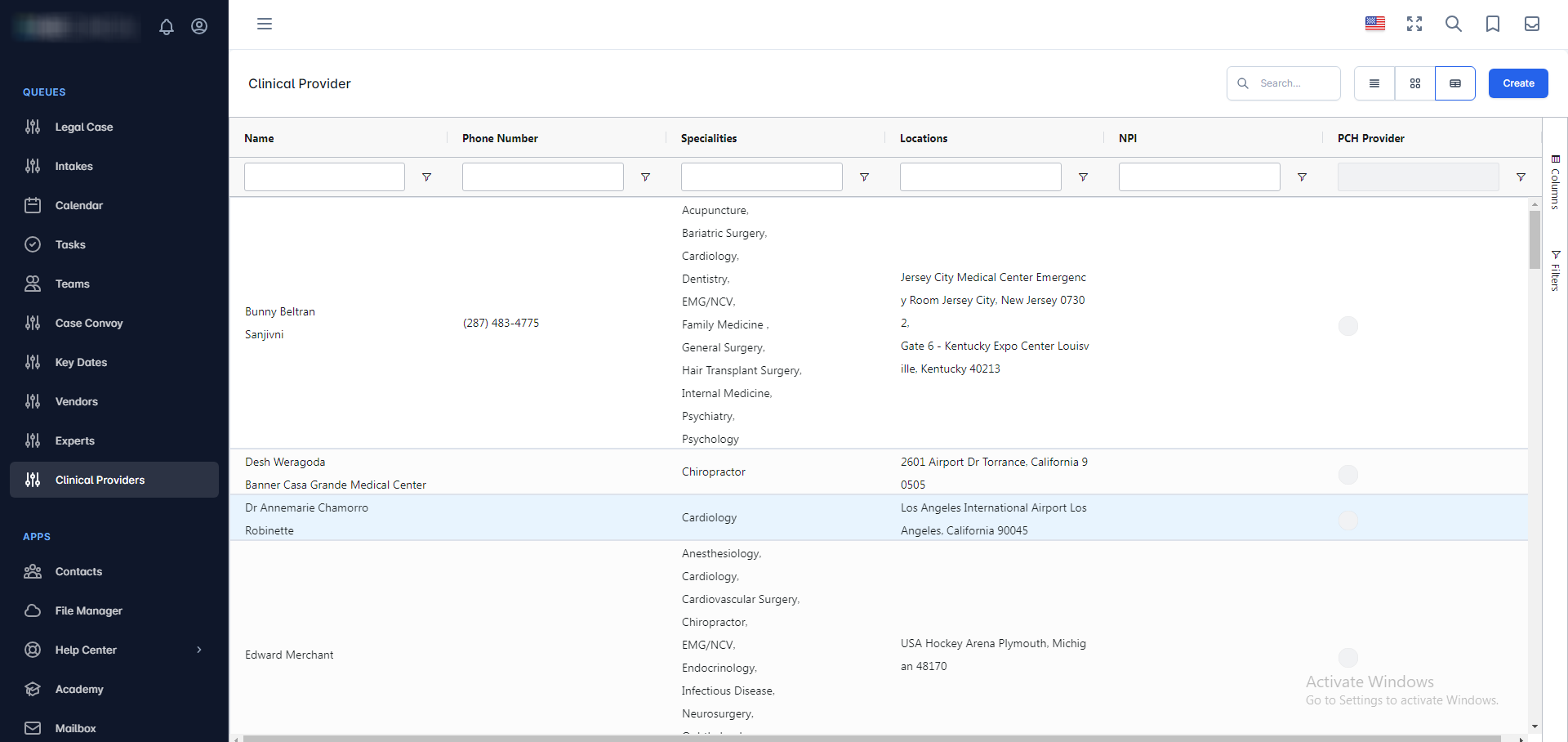Screen dimensions: 1568x742
Task: Open Locations column filter icon
Action: point(1083,177)
